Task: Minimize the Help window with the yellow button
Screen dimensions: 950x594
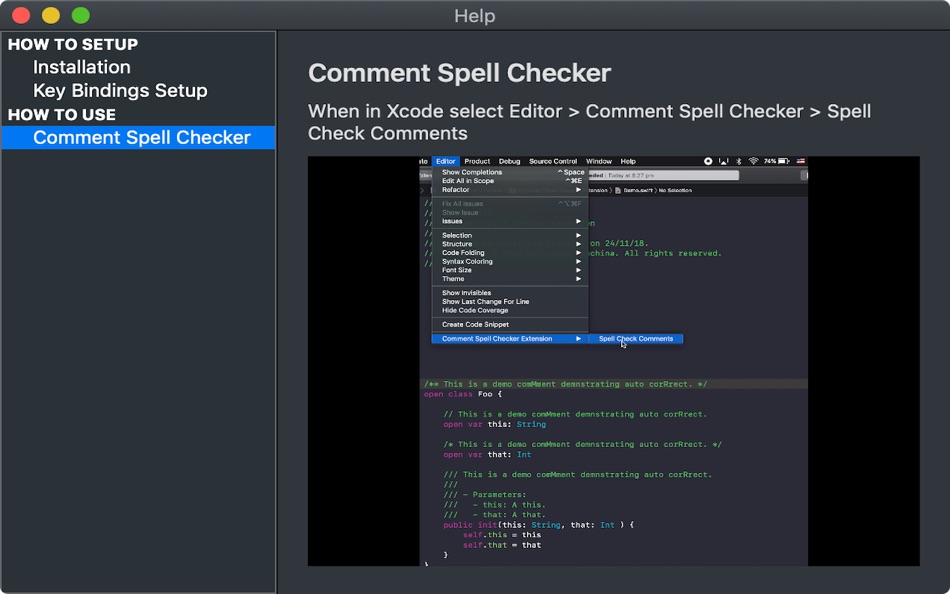Action: [x=51, y=15]
